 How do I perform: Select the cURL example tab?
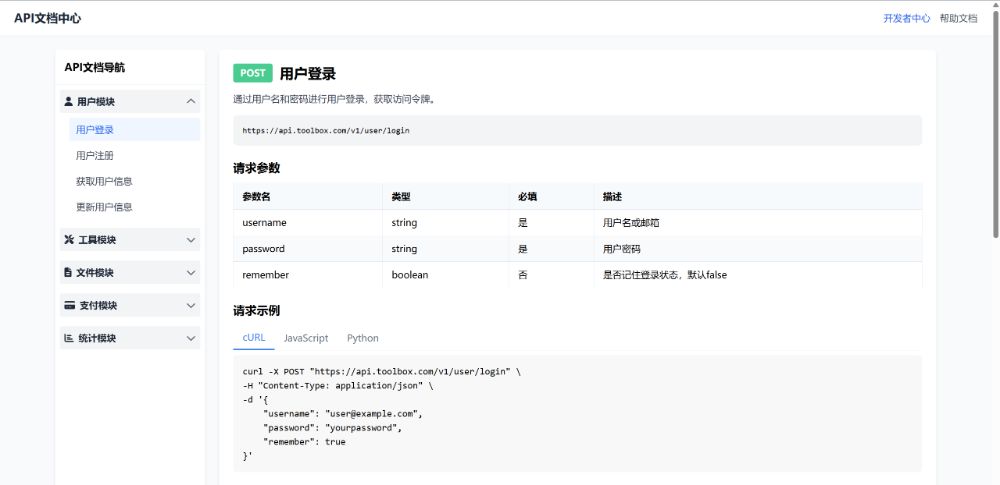tap(254, 338)
